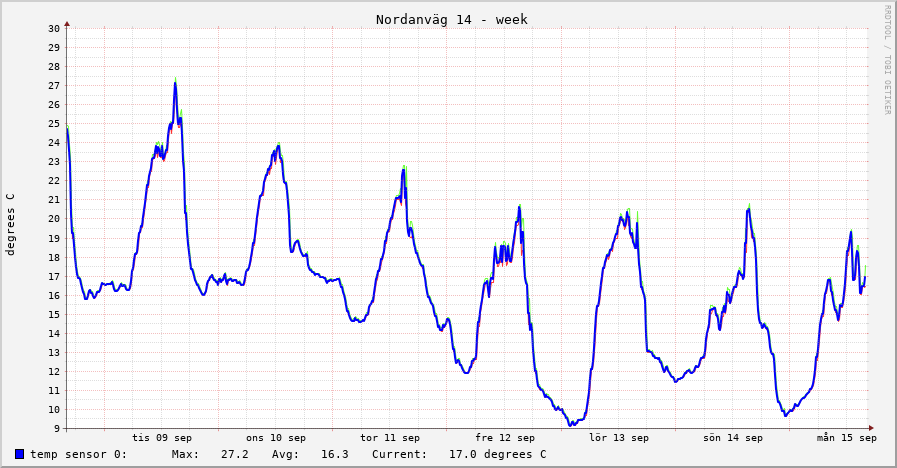Click the y-axis value 15
This screenshot has width=897, height=468.
point(54,314)
